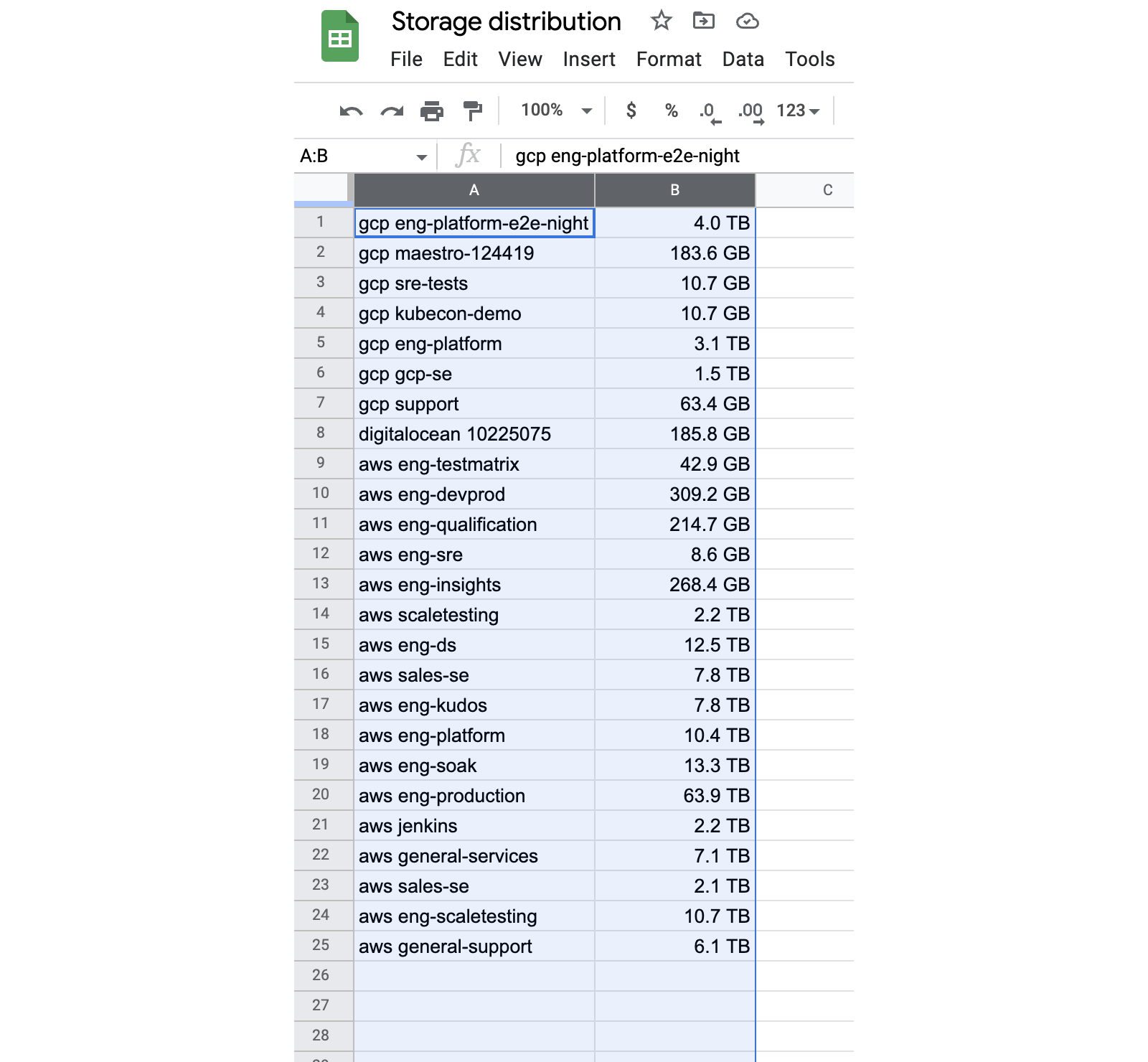1148x1062 pixels.
Task: Select the '4.0 TB' cell
Action: 675,222
